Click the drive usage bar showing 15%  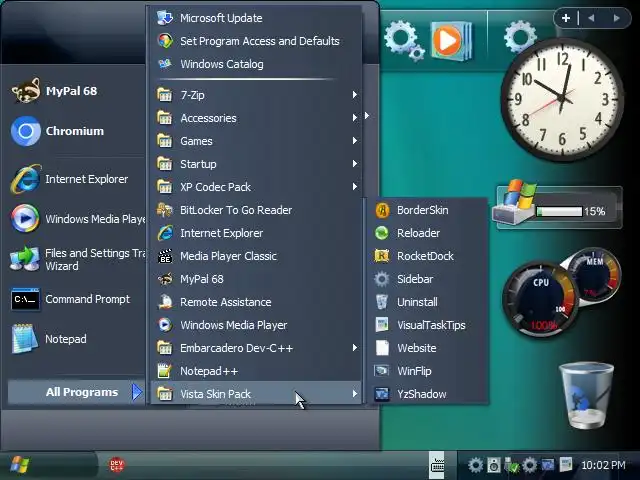559,211
